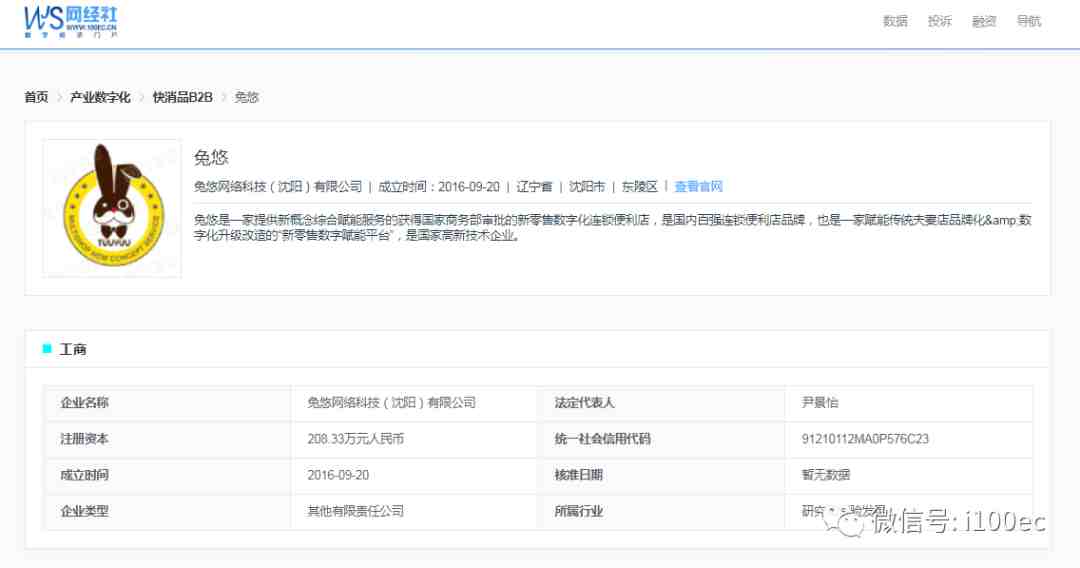The height and width of the screenshot is (568, 1080).
Task: Select legal representative name 尹晨怡
Action: click(x=820, y=403)
